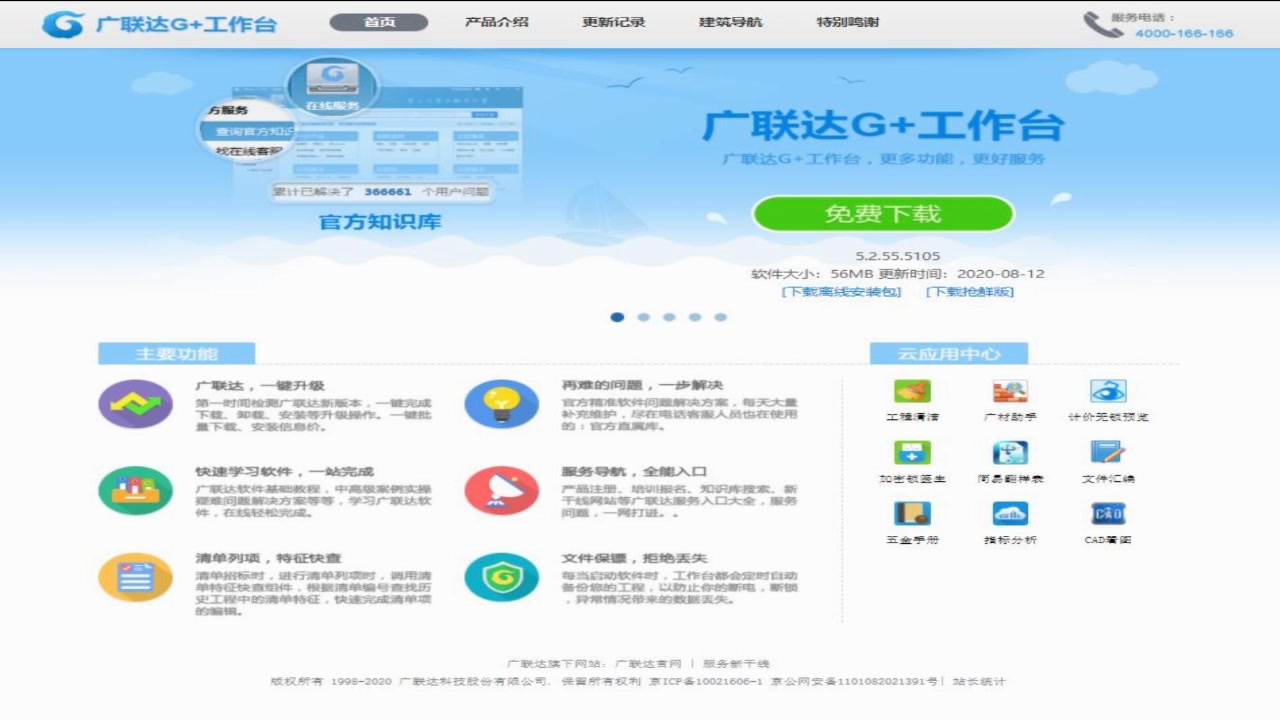The width and height of the screenshot is (1280, 720).
Task: Click the 主要功能 section header
Action: pyautogui.click(x=177, y=354)
